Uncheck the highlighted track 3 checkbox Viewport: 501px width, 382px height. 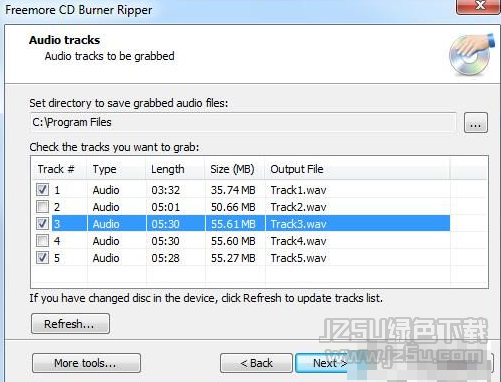[42, 223]
